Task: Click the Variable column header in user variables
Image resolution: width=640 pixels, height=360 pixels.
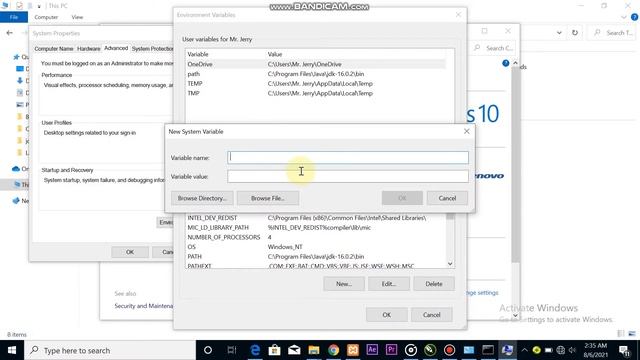Action: pyautogui.click(x=198, y=54)
